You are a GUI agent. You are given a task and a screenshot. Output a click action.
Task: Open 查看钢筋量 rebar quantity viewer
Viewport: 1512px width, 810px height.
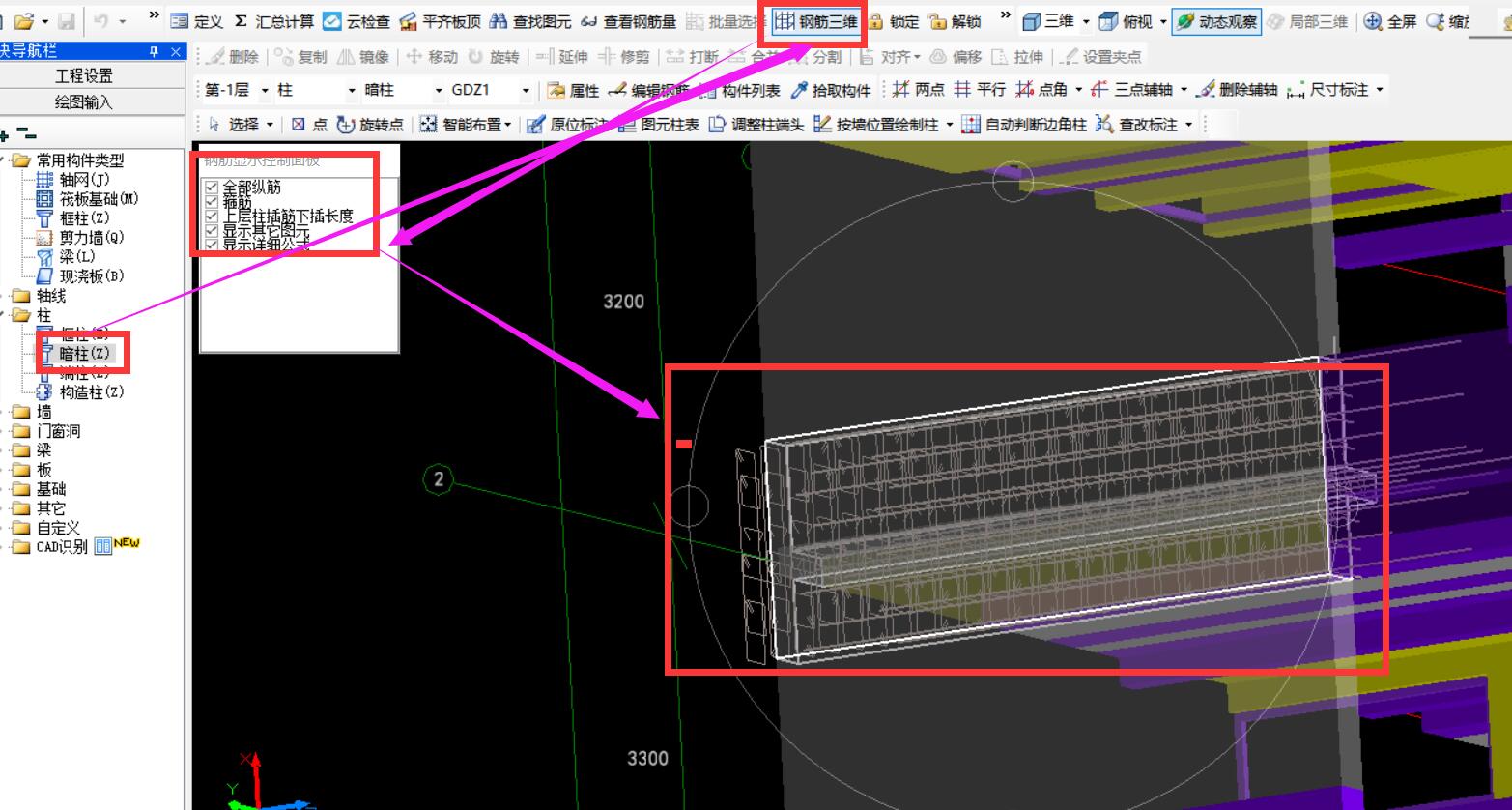coord(628,21)
